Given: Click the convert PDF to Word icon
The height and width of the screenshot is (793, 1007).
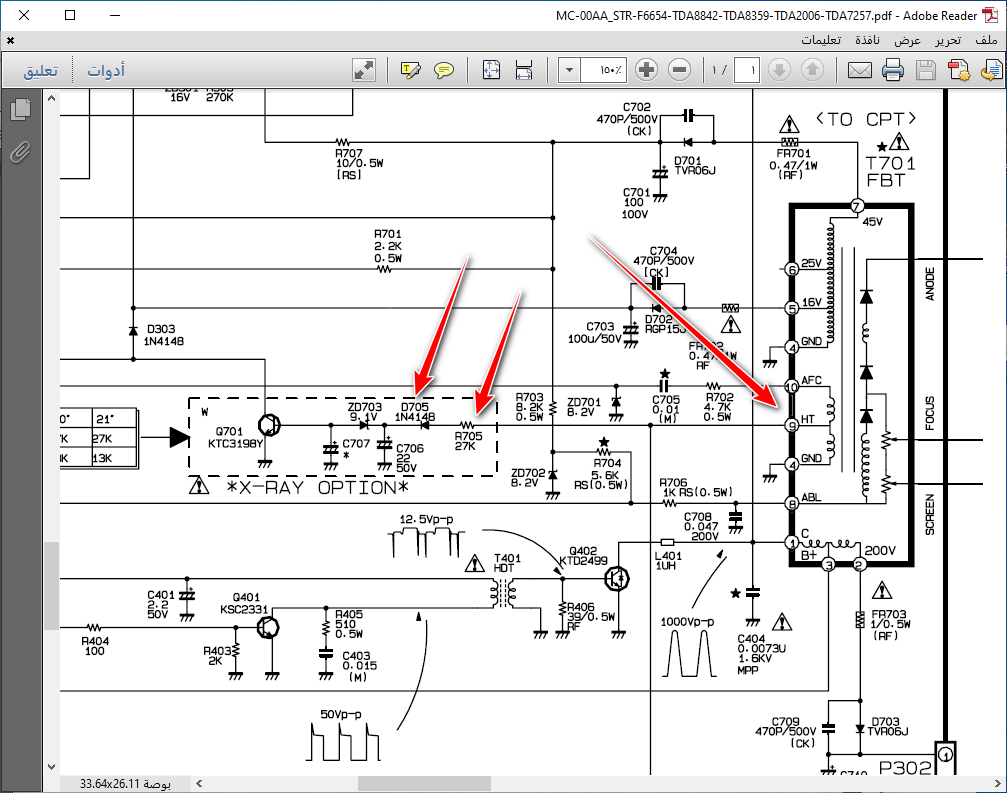Looking at the screenshot, I should point(991,70).
